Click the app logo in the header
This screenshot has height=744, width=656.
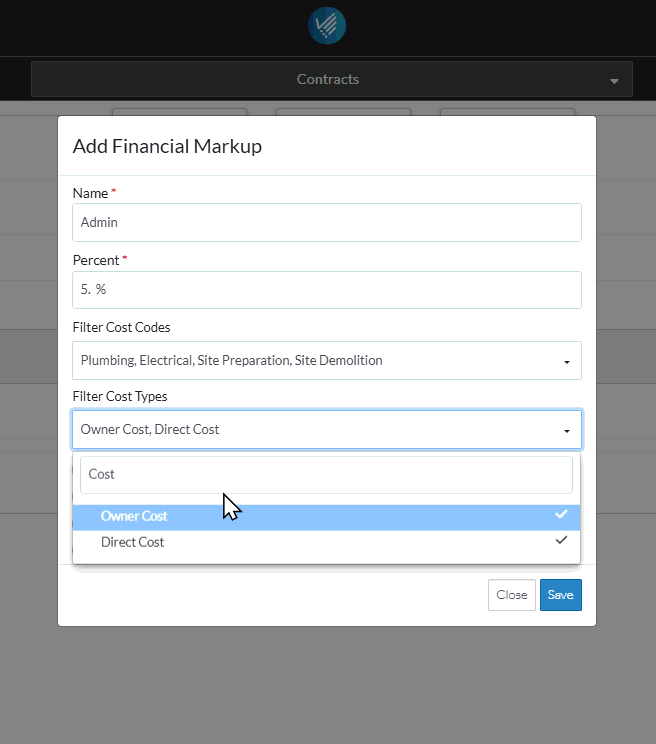tap(327, 26)
